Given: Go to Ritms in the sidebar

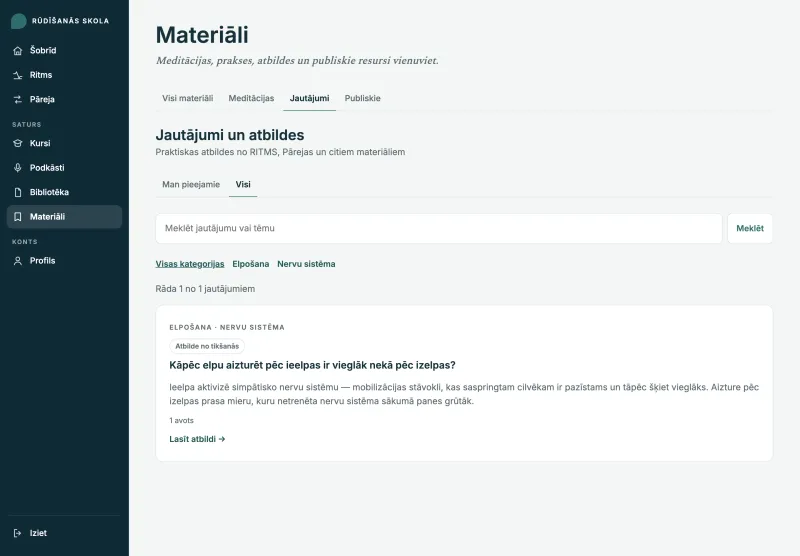Looking at the screenshot, I should pyautogui.click(x=64, y=75).
